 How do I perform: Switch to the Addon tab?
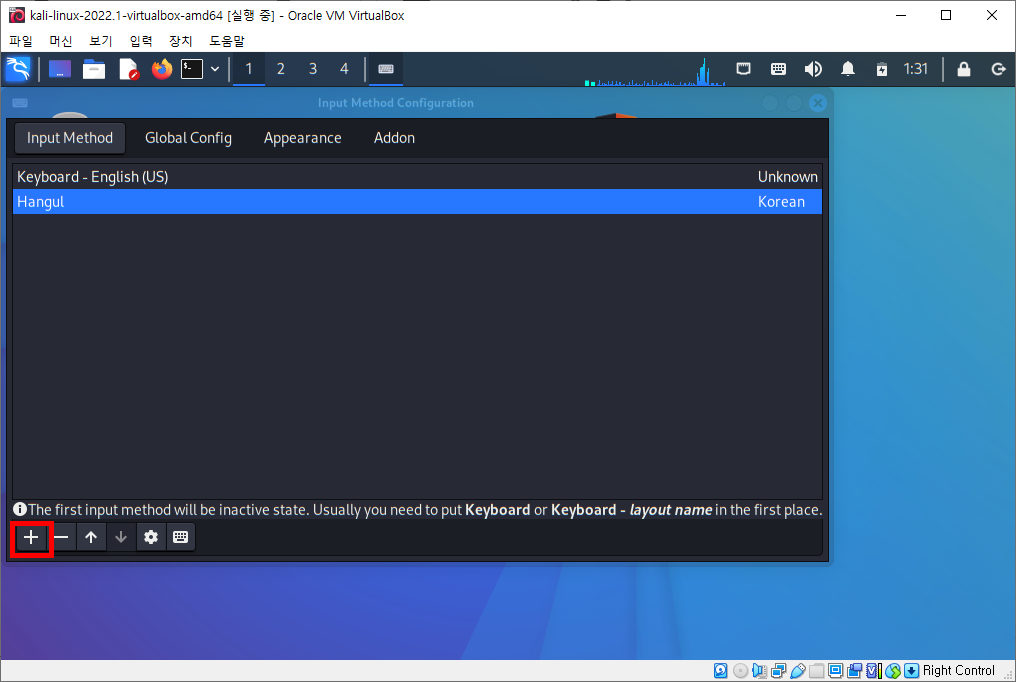(x=395, y=138)
